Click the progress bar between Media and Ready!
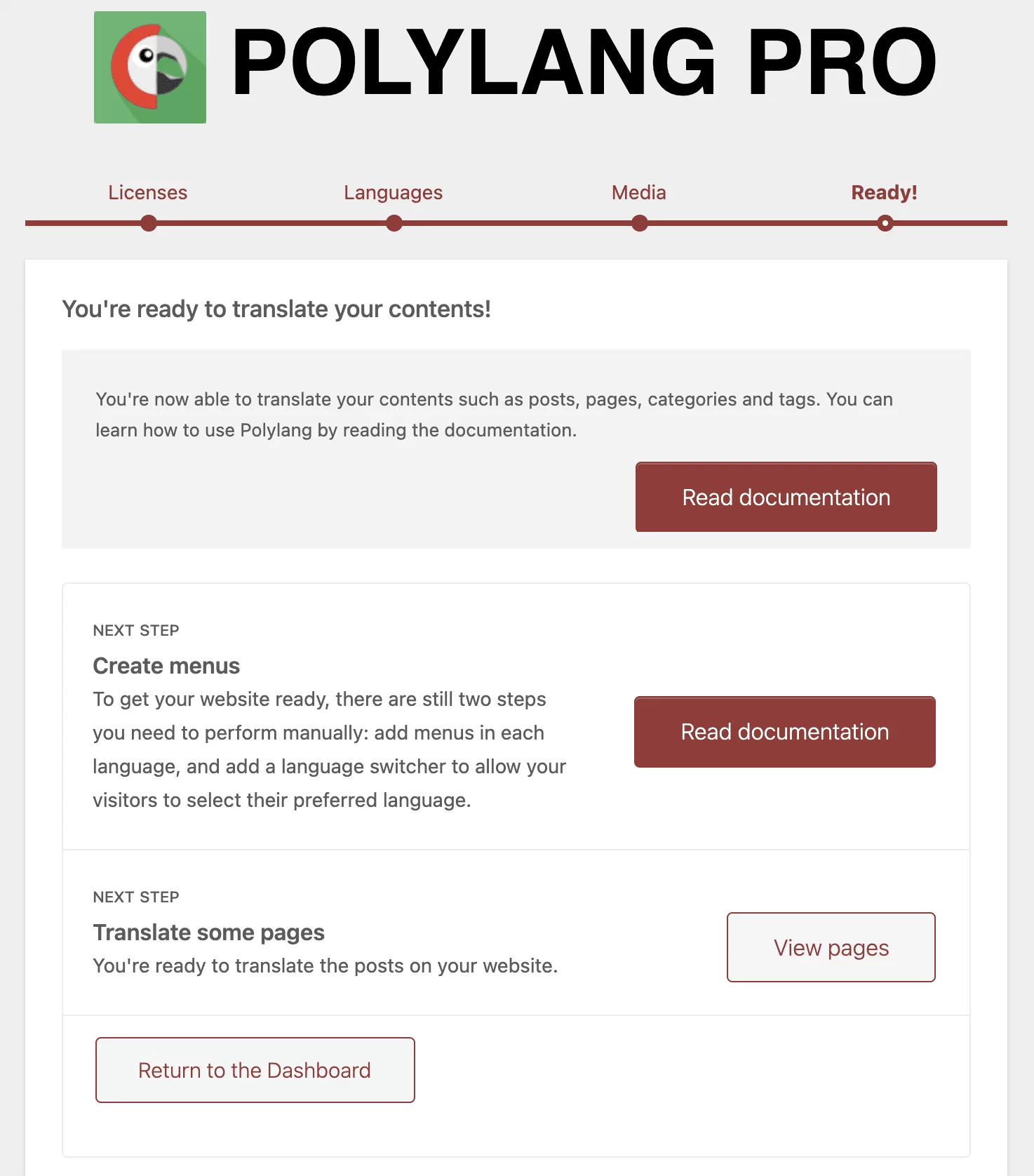Screen dimensions: 1034x1176 pyautogui.click(x=761, y=223)
